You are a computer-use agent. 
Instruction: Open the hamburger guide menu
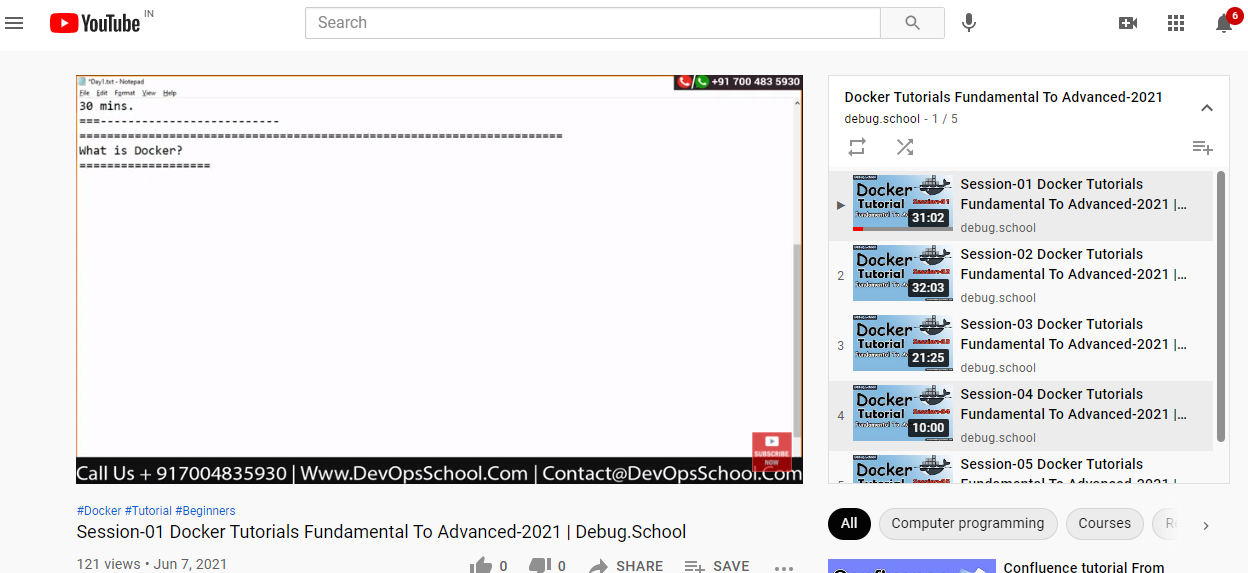pos(14,23)
